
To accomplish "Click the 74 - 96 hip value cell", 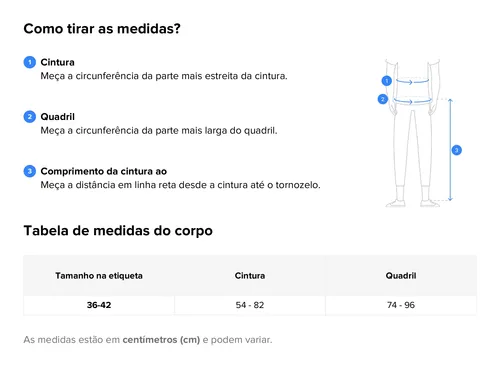I will pyautogui.click(x=401, y=305).
